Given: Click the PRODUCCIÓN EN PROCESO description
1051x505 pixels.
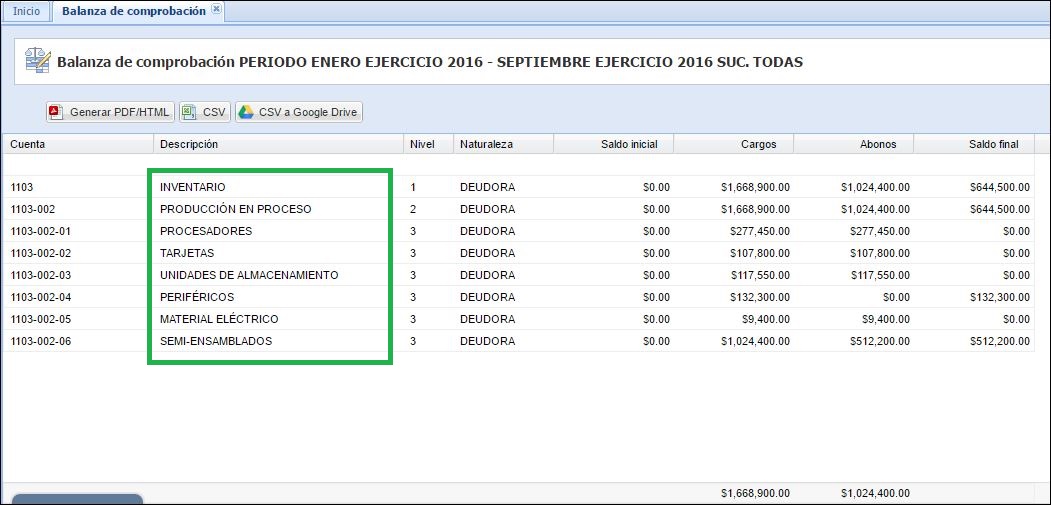Looking at the screenshot, I should 236,209.
